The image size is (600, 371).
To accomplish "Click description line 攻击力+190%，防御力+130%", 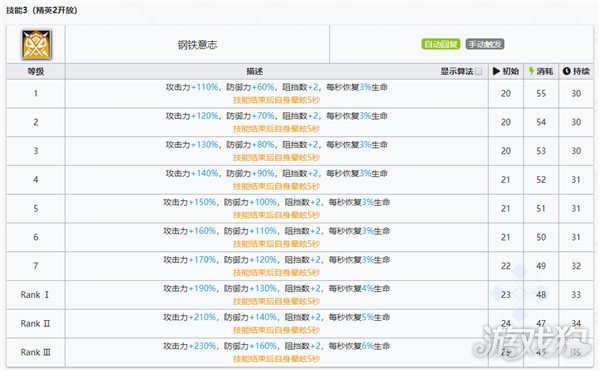I will [x=277, y=288].
